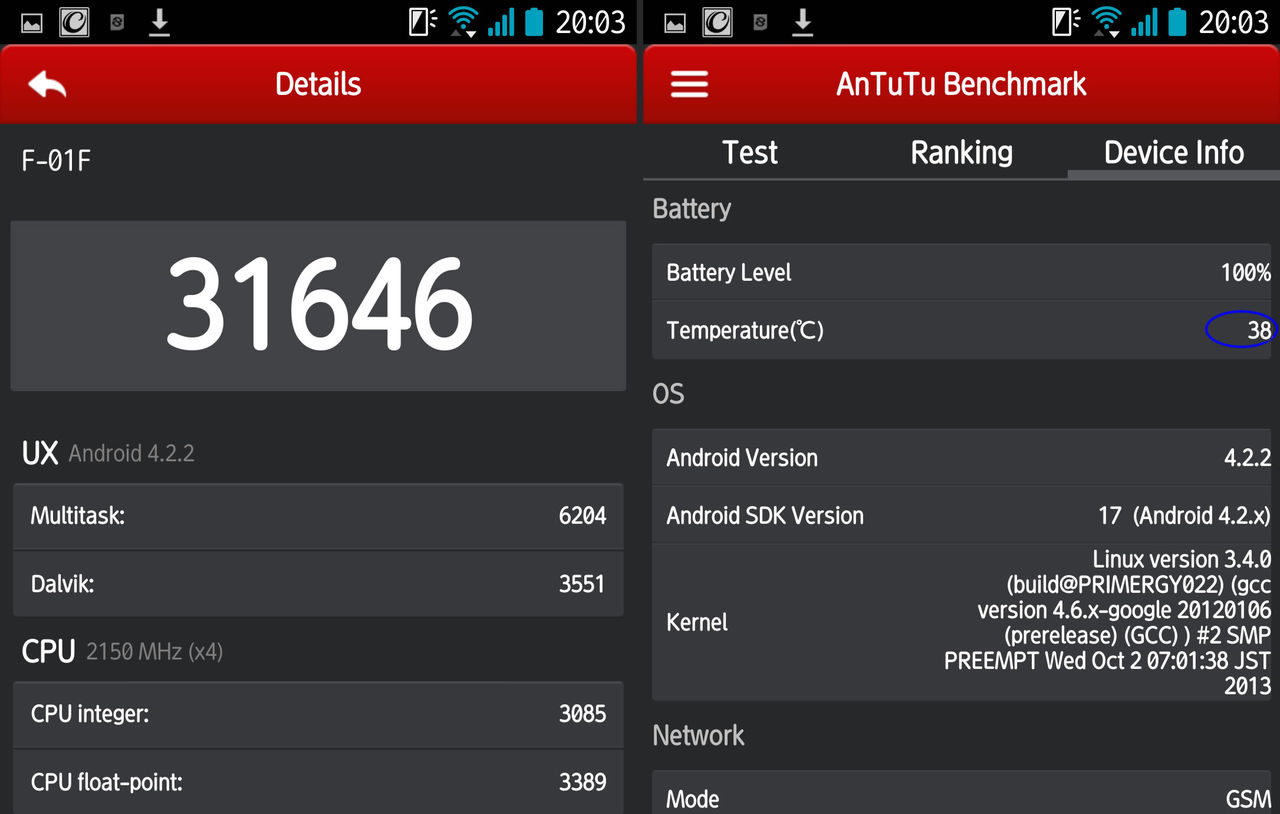Tap the C-logo notification icon above the Details screen
The width and height of the screenshot is (1280, 814).
(x=74, y=21)
